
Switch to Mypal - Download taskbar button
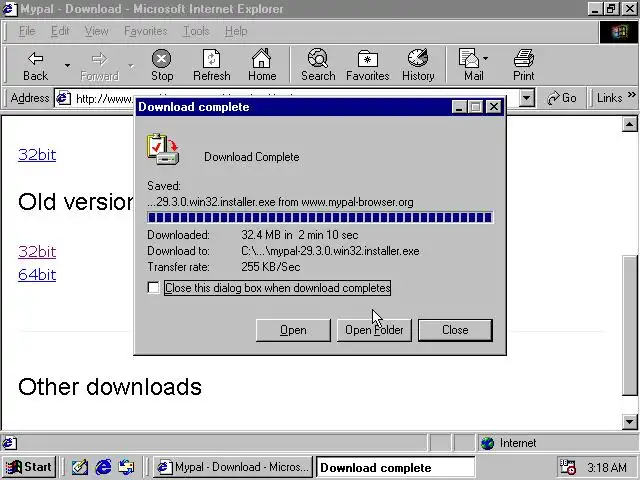pos(233,467)
